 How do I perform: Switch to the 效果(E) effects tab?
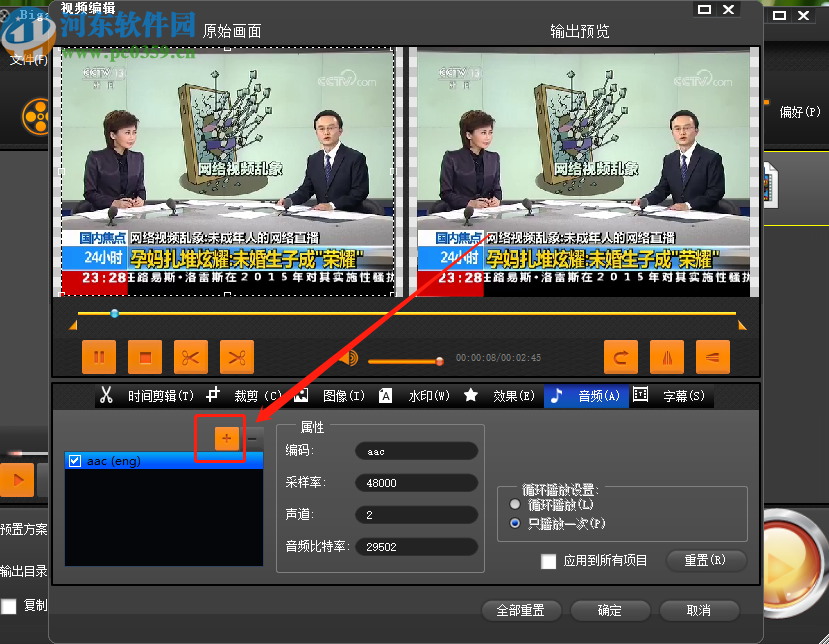pos(514,396)
